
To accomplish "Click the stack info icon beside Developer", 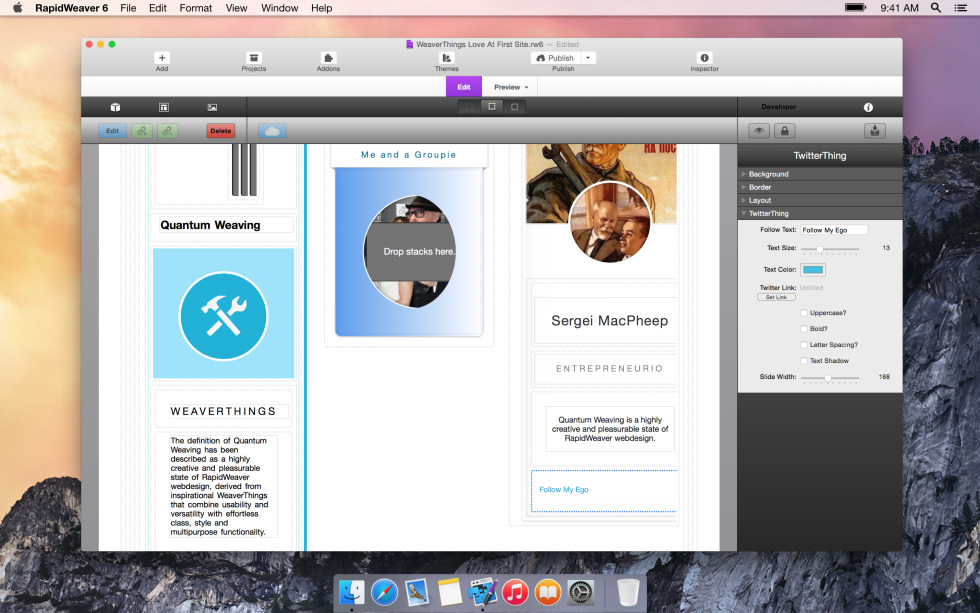I will pyautogui.click(x=868, y=107).
